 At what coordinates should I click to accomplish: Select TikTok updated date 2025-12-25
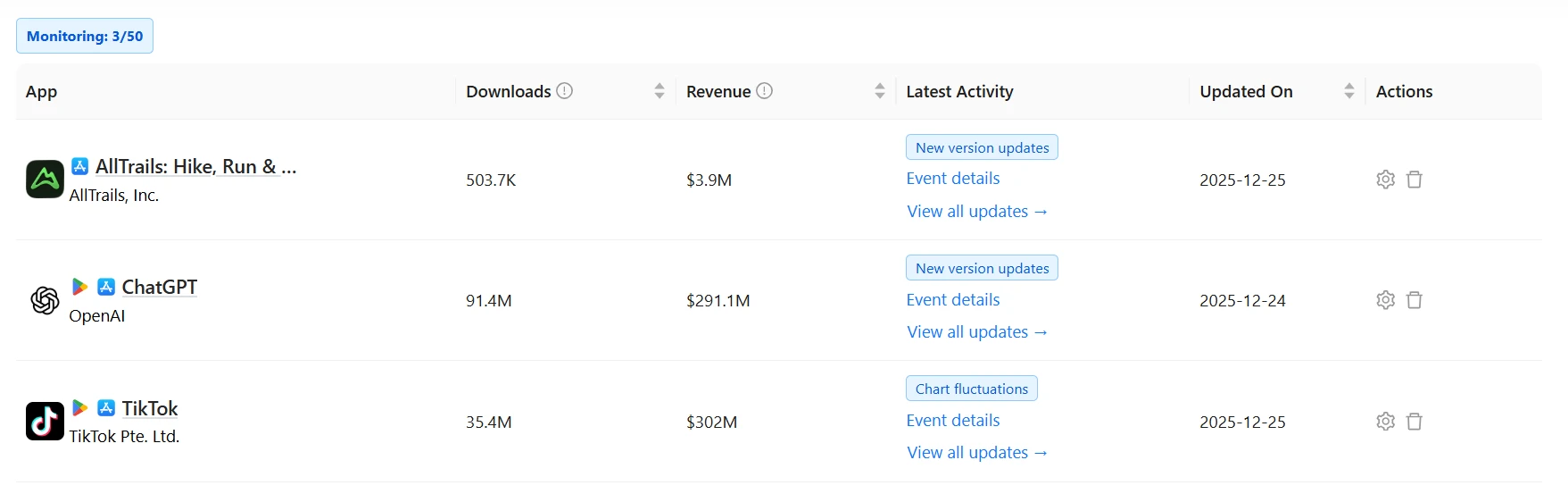(x=1242, y=422)
